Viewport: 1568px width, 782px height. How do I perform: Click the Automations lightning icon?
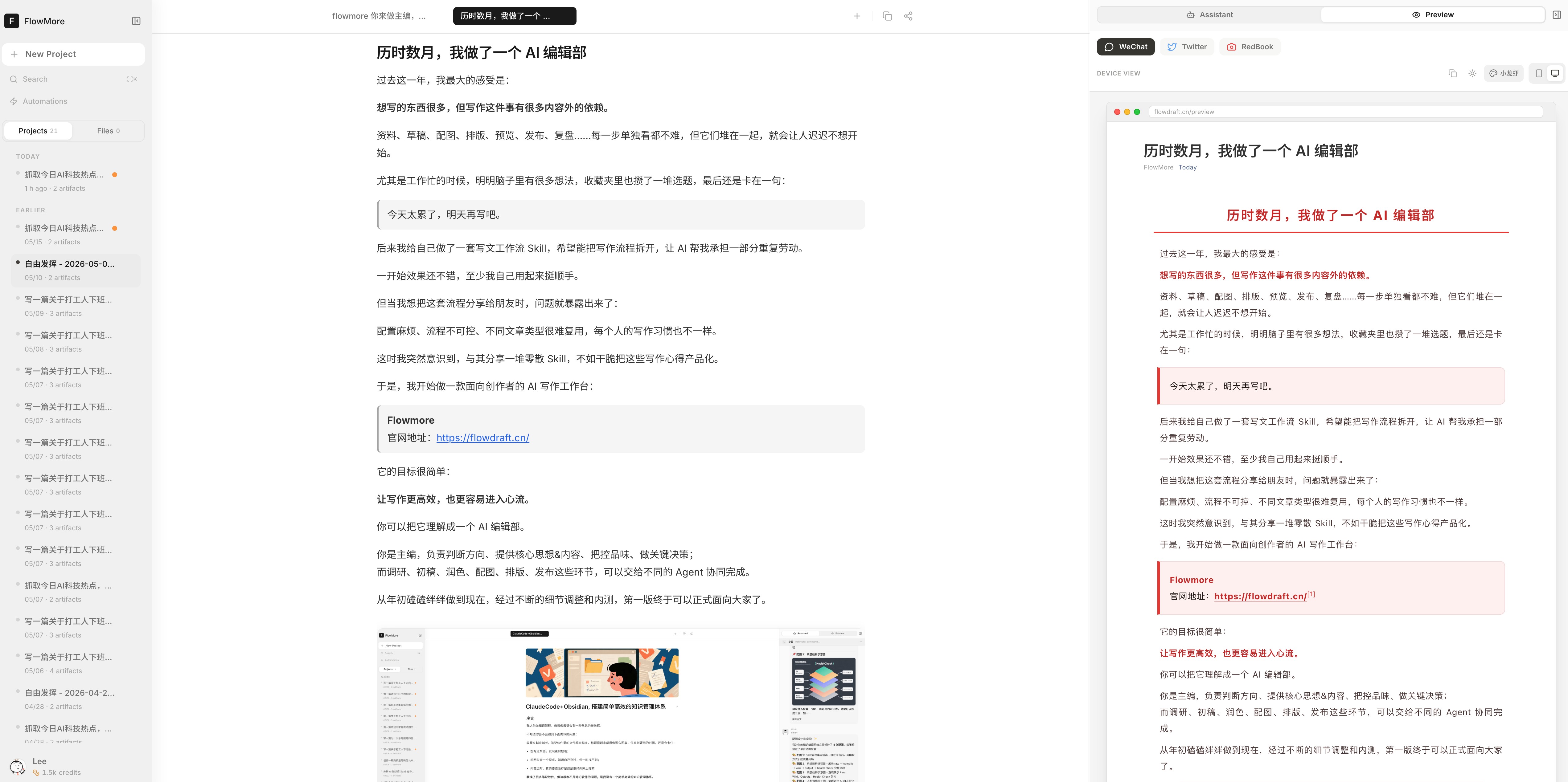click(13, 101)
